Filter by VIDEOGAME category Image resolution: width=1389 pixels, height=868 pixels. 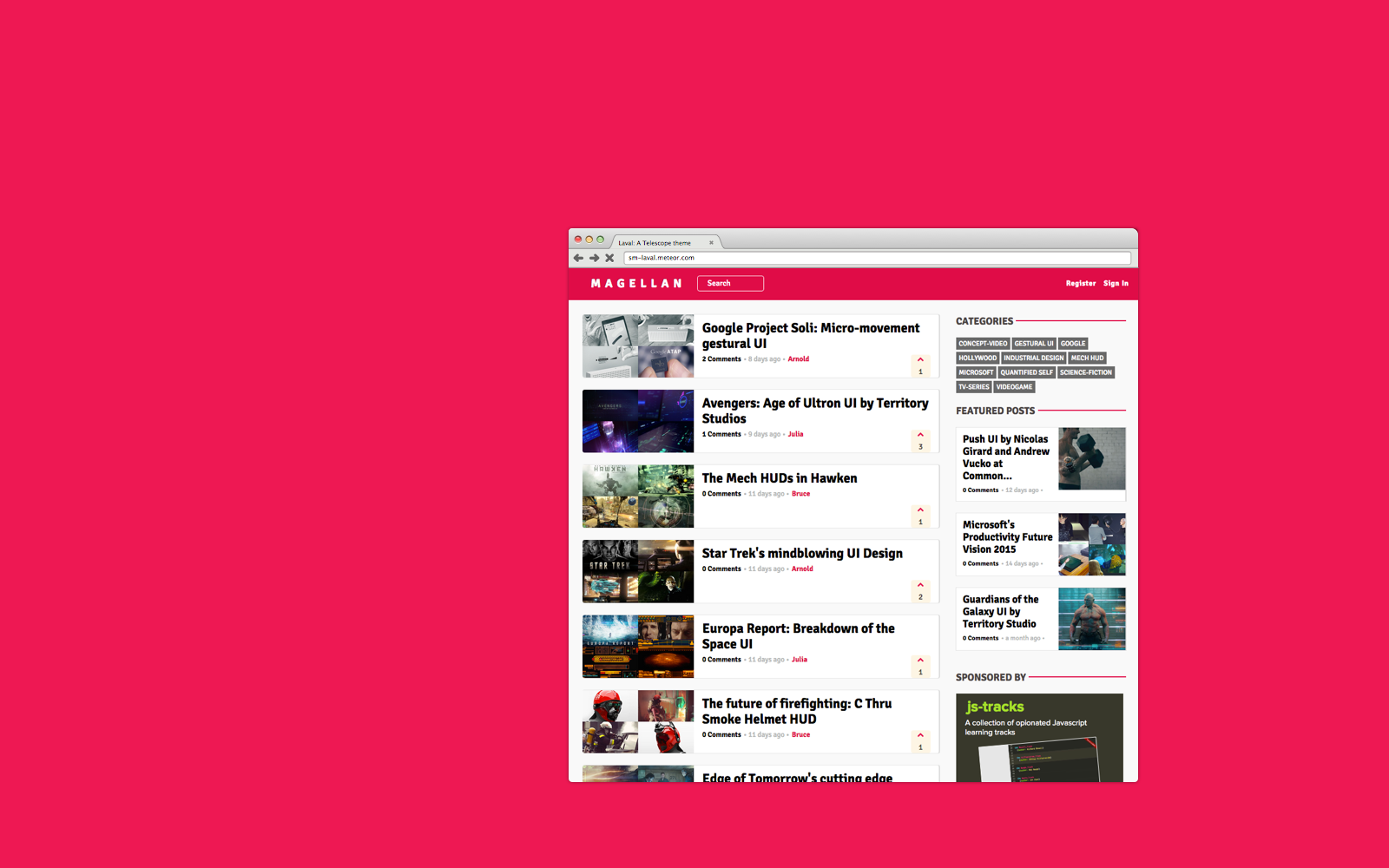1014,387
